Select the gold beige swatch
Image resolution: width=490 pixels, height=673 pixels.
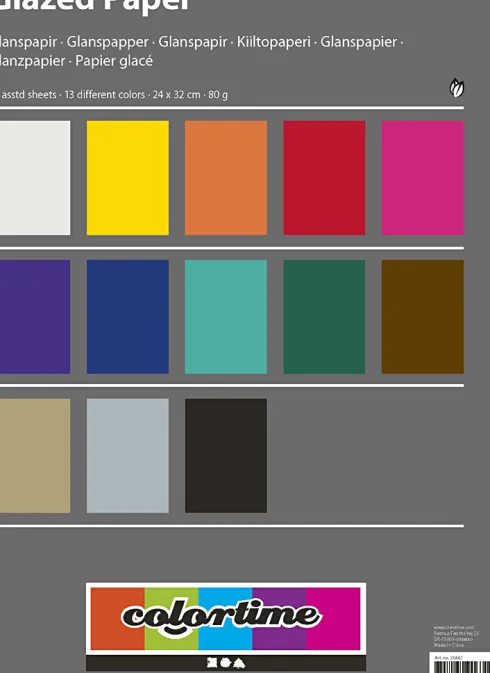[x=35, y=456]
